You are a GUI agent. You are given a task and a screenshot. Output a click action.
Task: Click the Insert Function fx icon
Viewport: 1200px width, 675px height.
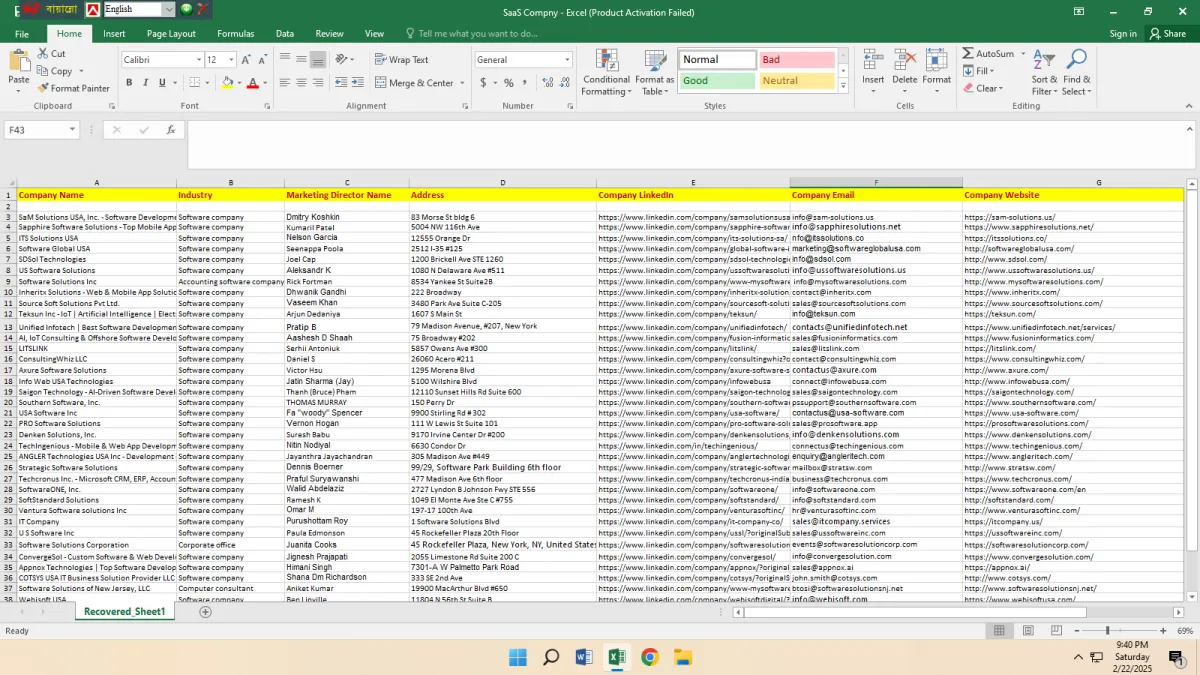171,130
